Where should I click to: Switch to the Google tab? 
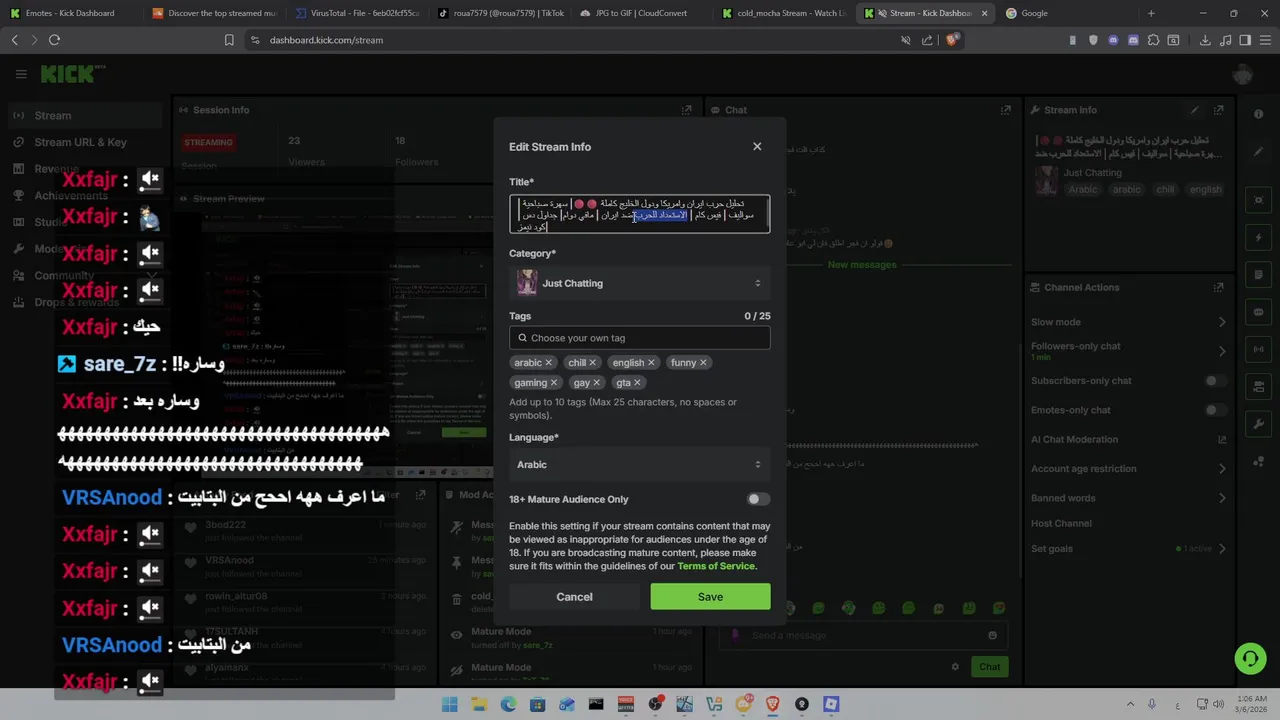pos(1066,13)
